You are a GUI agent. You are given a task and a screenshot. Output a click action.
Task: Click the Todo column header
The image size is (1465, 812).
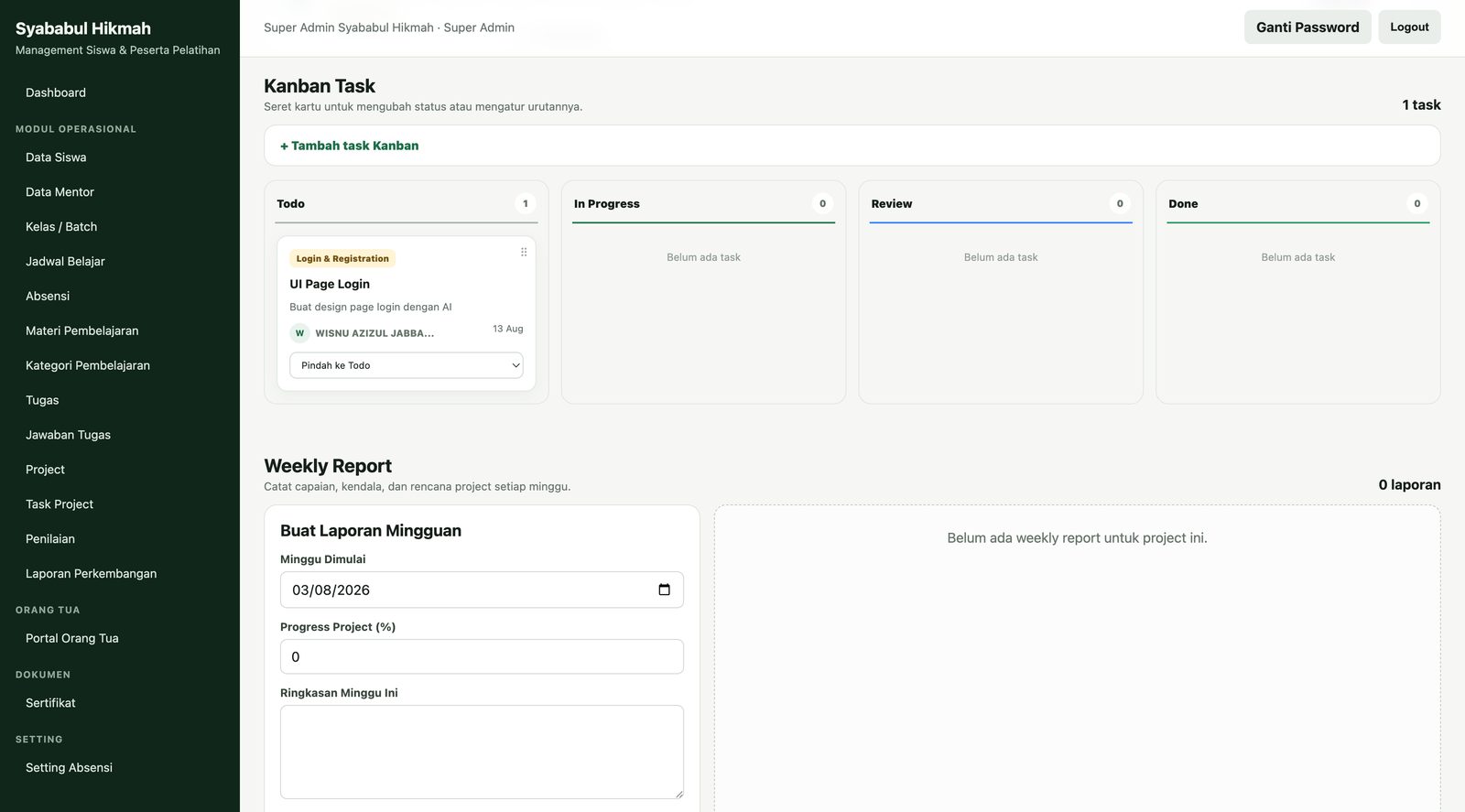pos(291,204)
